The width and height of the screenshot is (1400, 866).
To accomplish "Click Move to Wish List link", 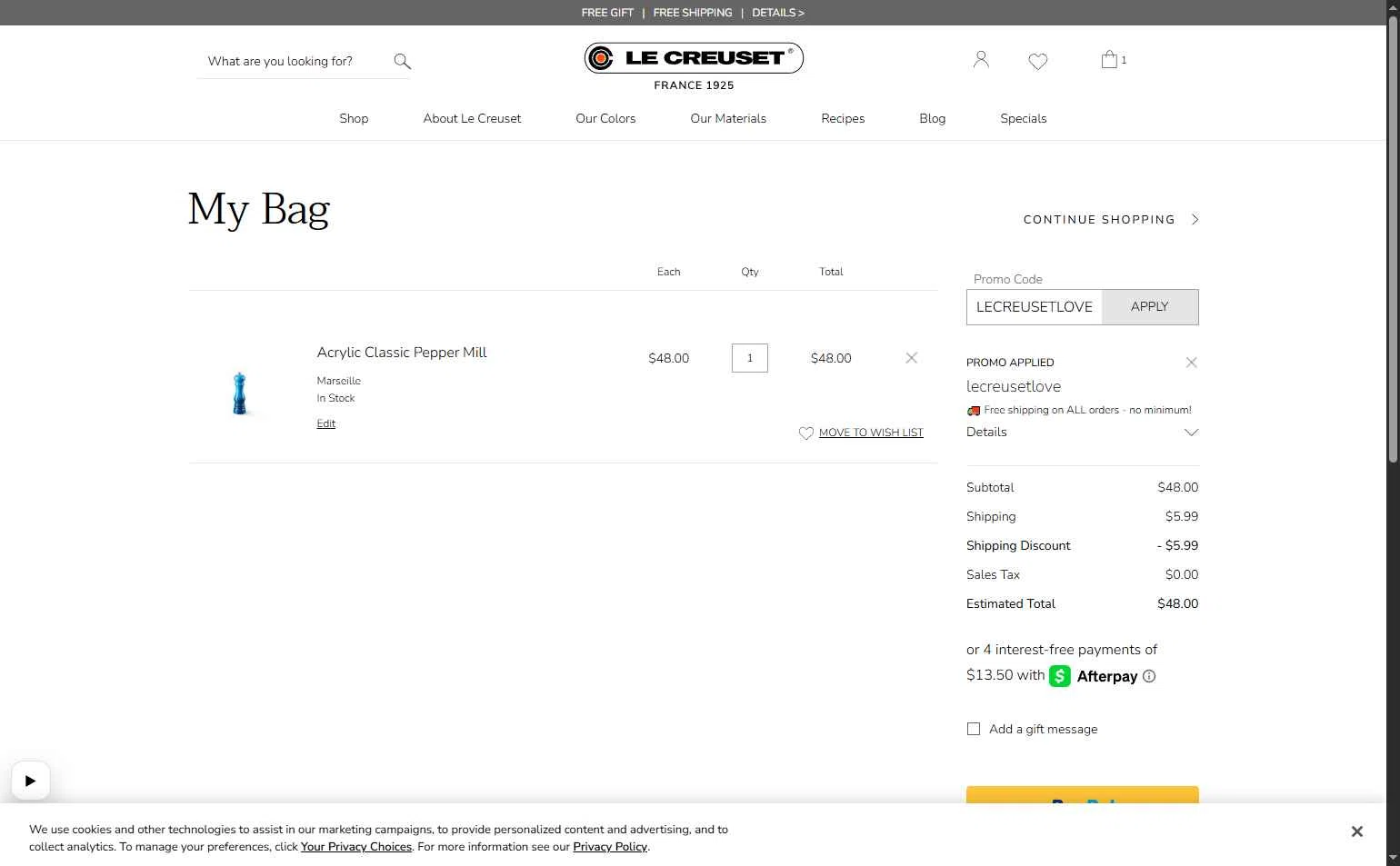I will [x=871, y=433].
